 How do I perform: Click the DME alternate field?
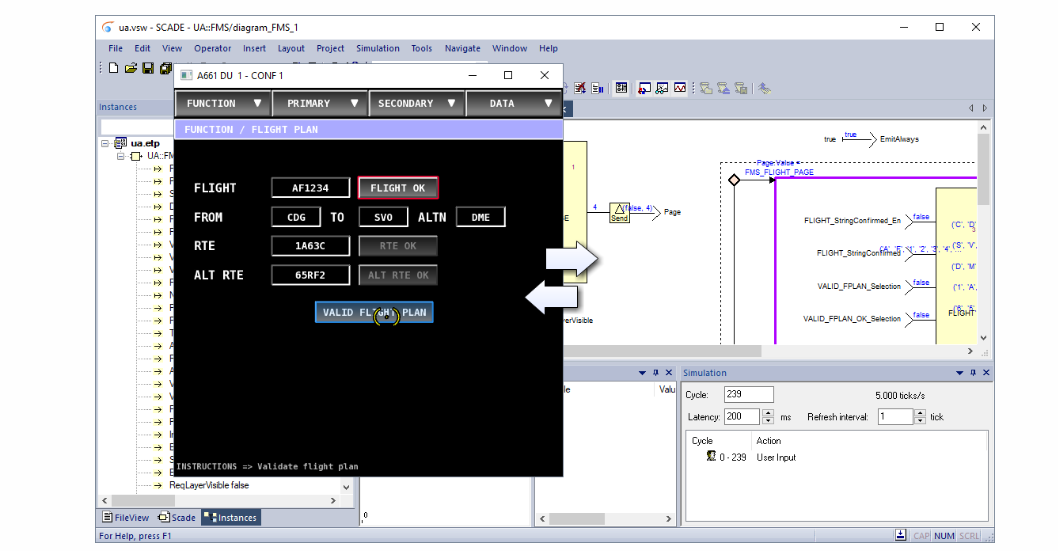pos(480,217)
